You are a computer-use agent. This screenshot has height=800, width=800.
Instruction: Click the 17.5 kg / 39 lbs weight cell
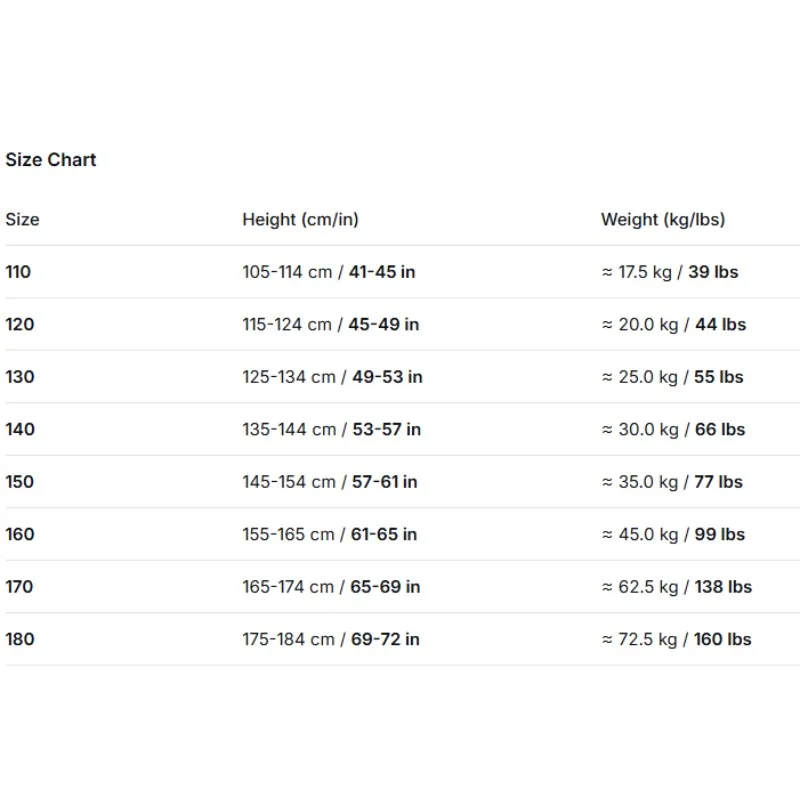tap(670, 272)
